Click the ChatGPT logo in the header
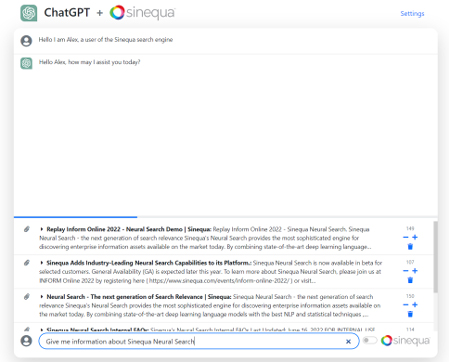 tap(29, 13)
